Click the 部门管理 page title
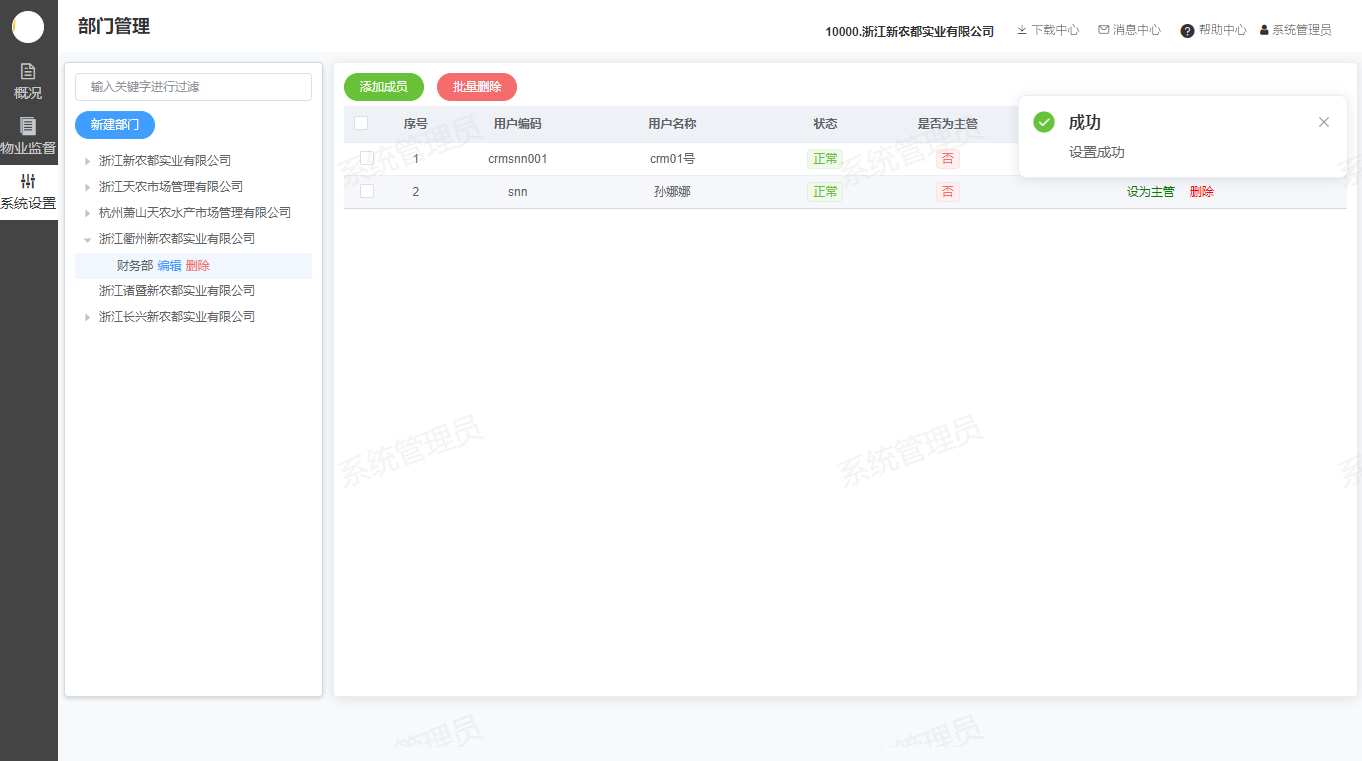Image resolution: width=1362 pixels, height=761 pixels. [114, 27]
